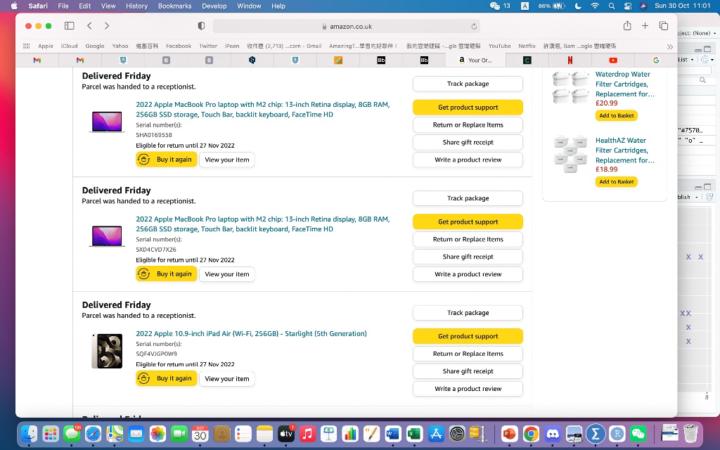720x450 pixels.
Task: Write a product review for iPad Air
Action: 467,388
